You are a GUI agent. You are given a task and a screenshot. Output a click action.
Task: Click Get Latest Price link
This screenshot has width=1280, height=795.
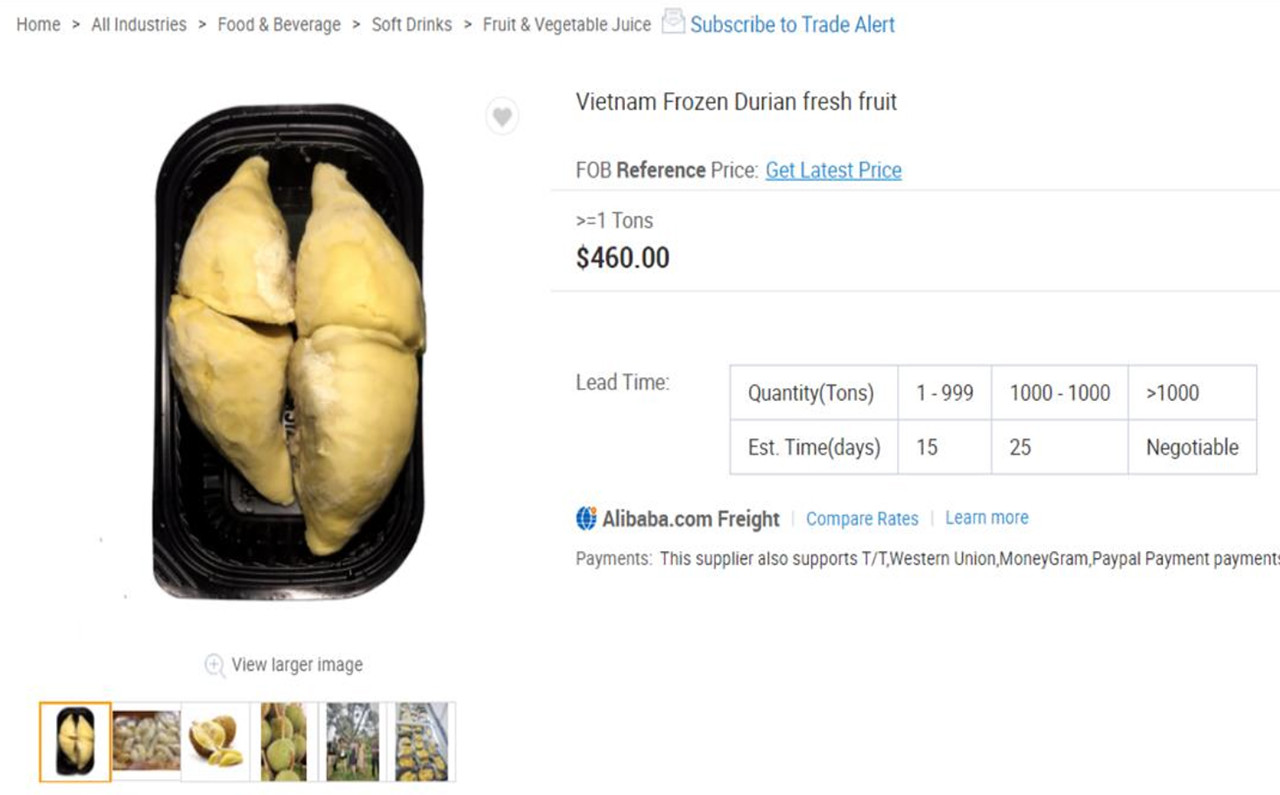tap(833, 170)
